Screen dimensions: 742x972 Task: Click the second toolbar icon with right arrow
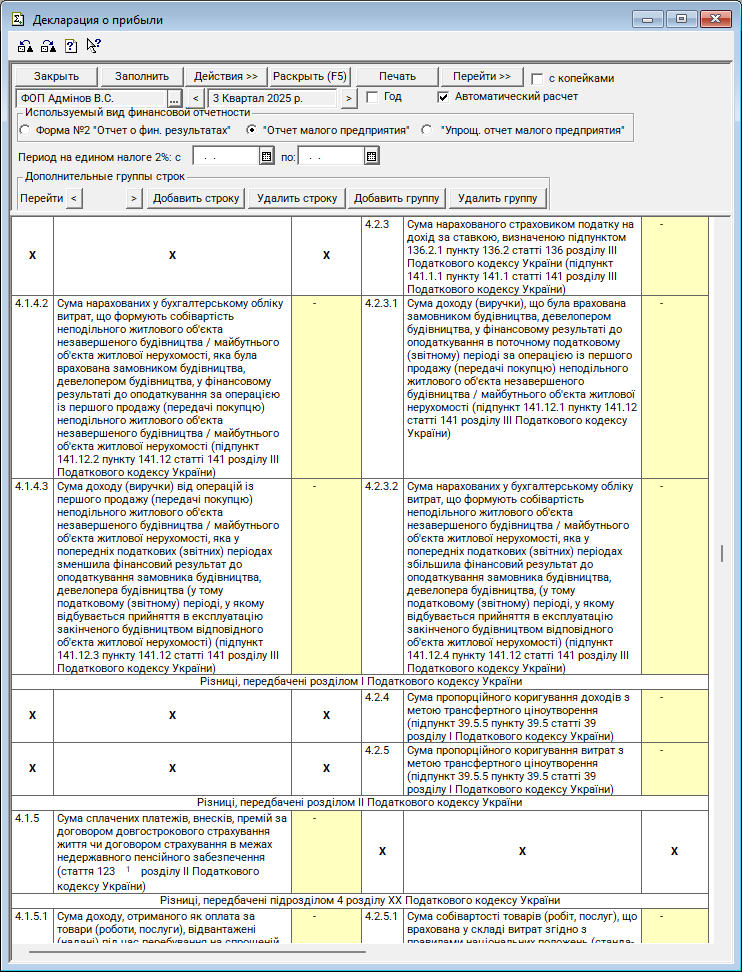point(48,46)
